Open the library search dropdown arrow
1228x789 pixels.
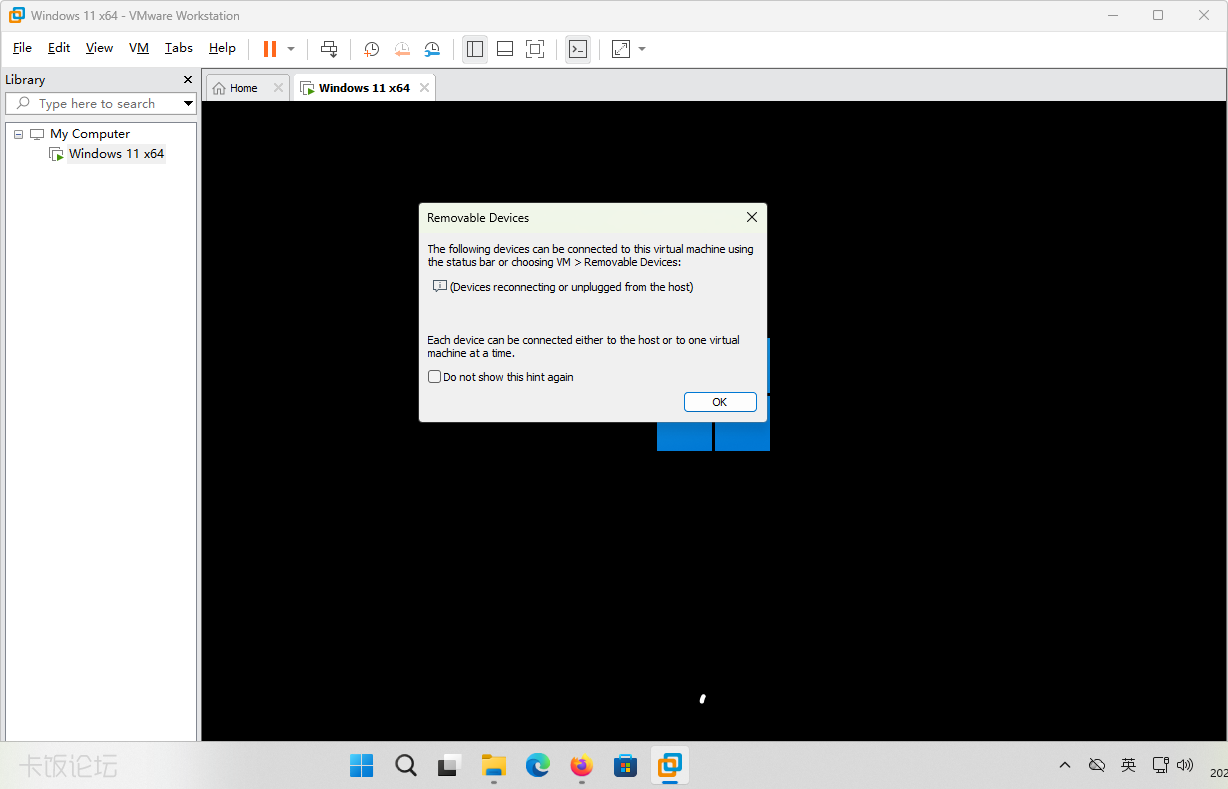[x=188, y=104]
